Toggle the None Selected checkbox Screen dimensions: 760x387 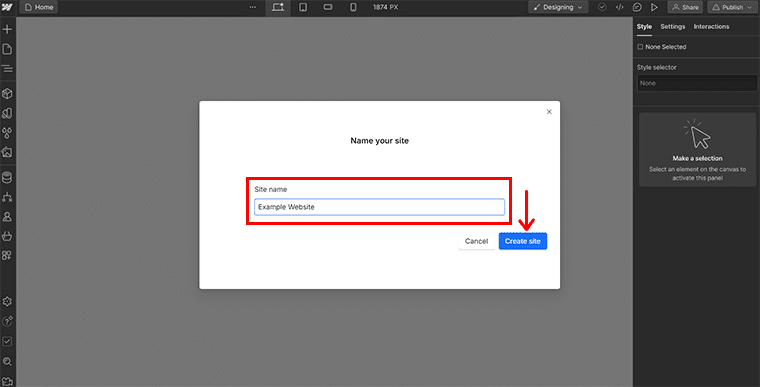[x=640, y=47]
